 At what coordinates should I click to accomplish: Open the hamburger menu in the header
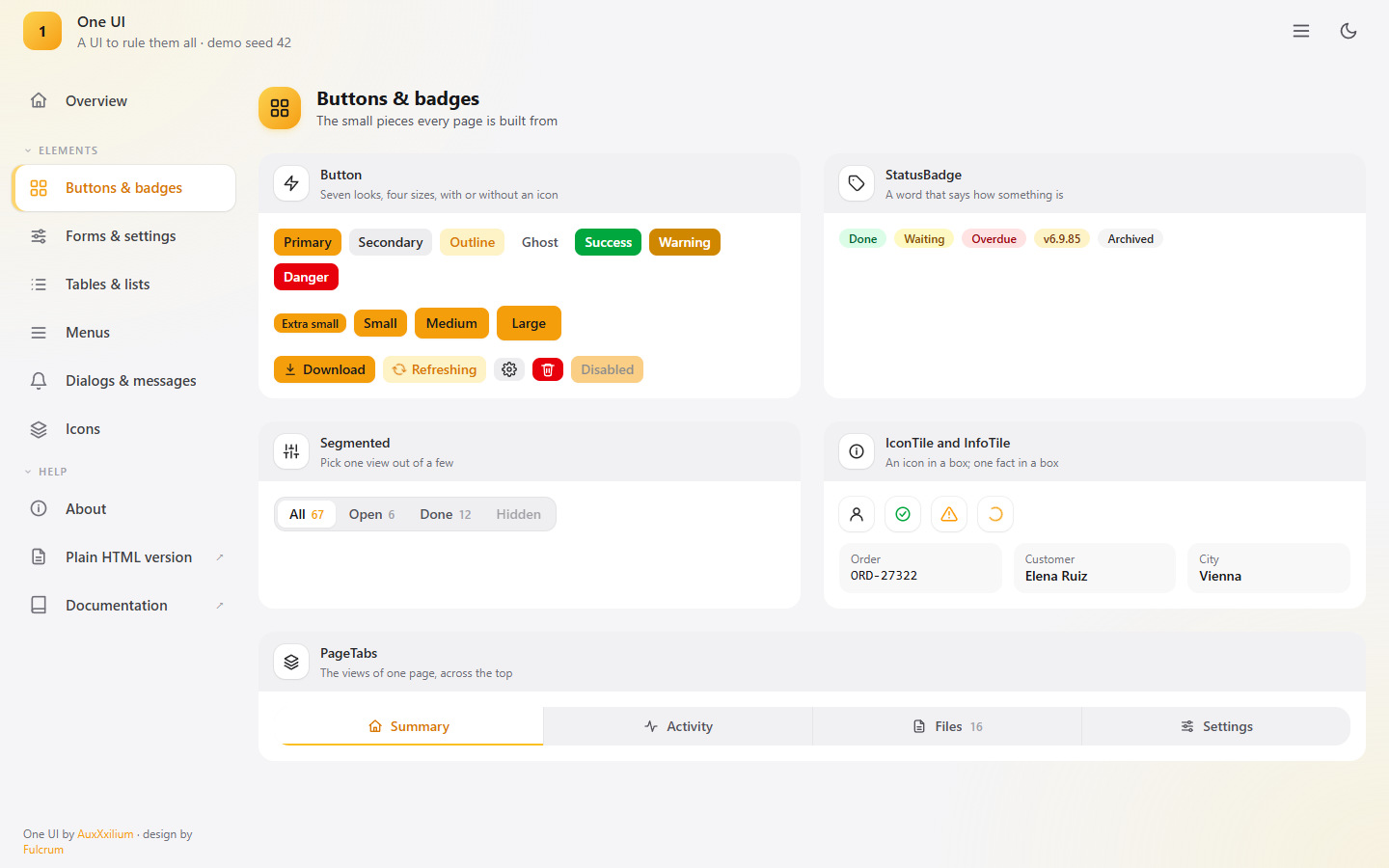point(1301,31)
